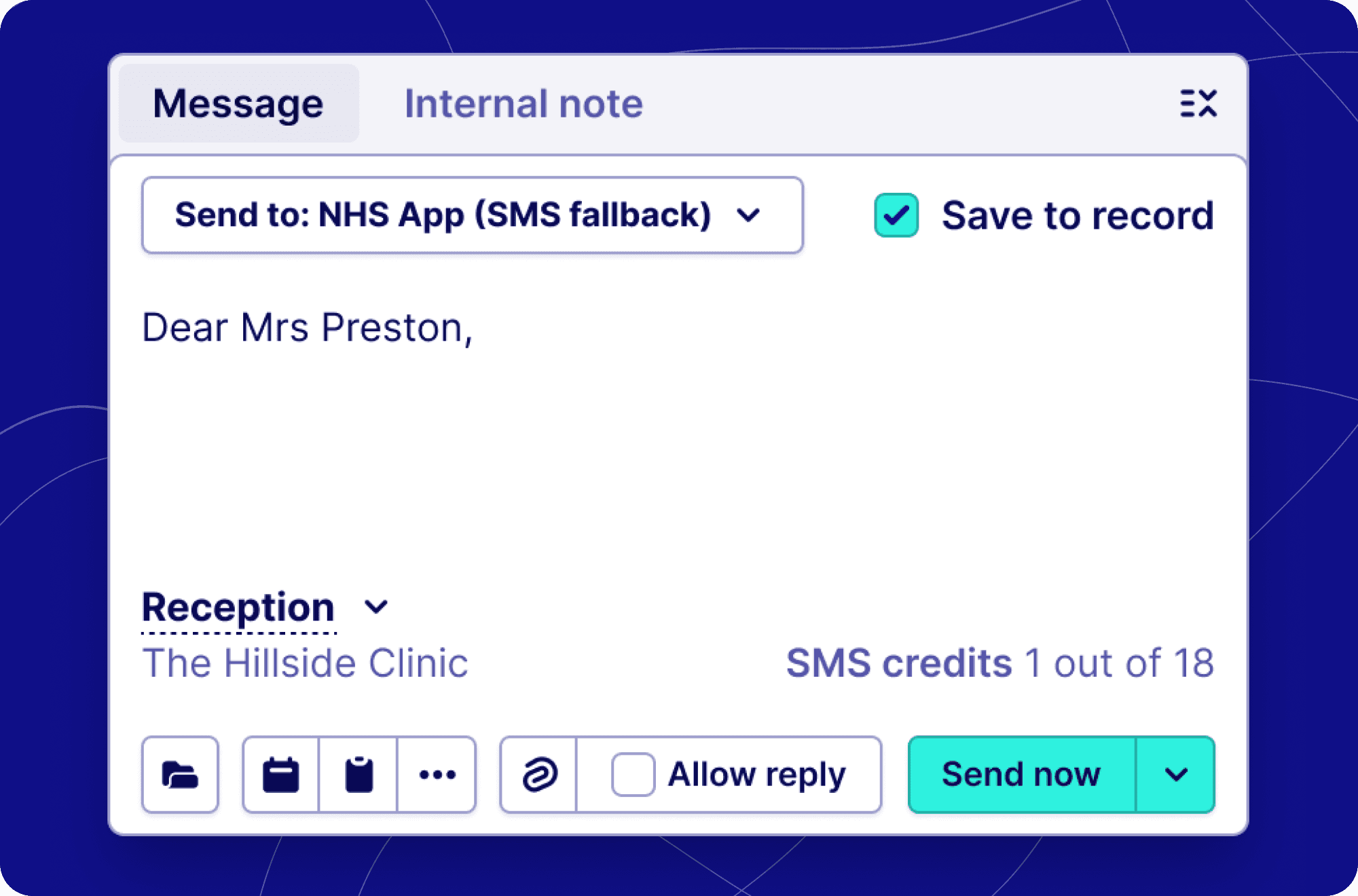Click the Allow reply label text
Image resolution: width=1358 pixels, height=896 pixels.
[x=756, y=774]
